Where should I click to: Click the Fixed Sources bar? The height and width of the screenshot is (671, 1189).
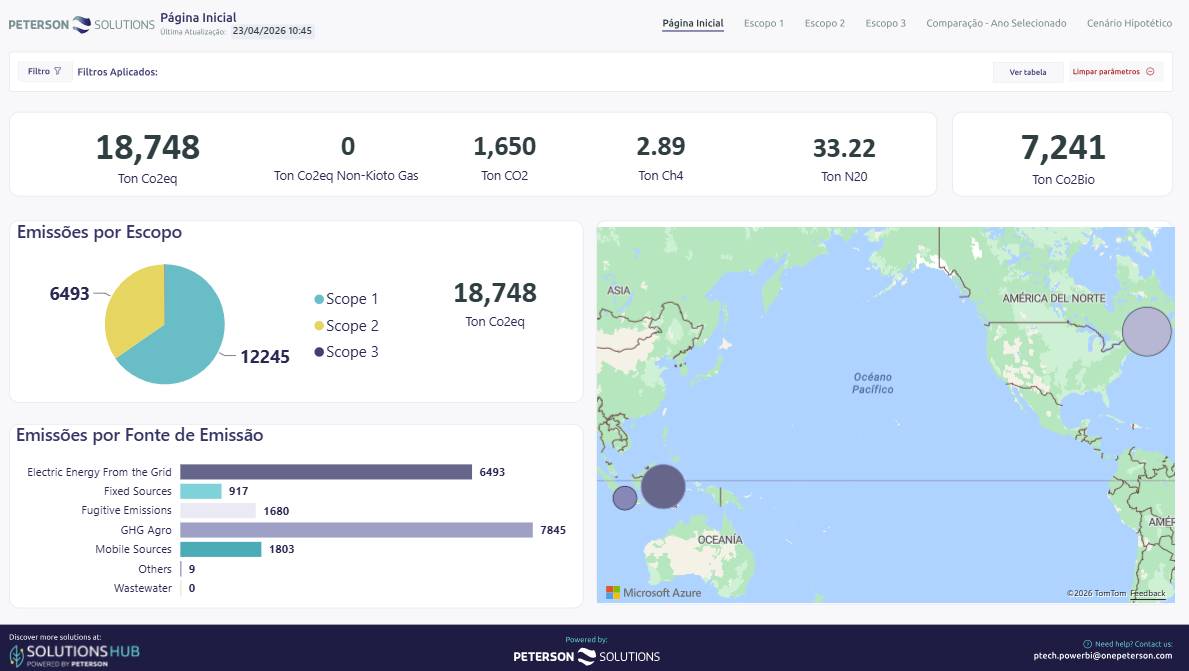pyautogui.click(x=201, y=491)
